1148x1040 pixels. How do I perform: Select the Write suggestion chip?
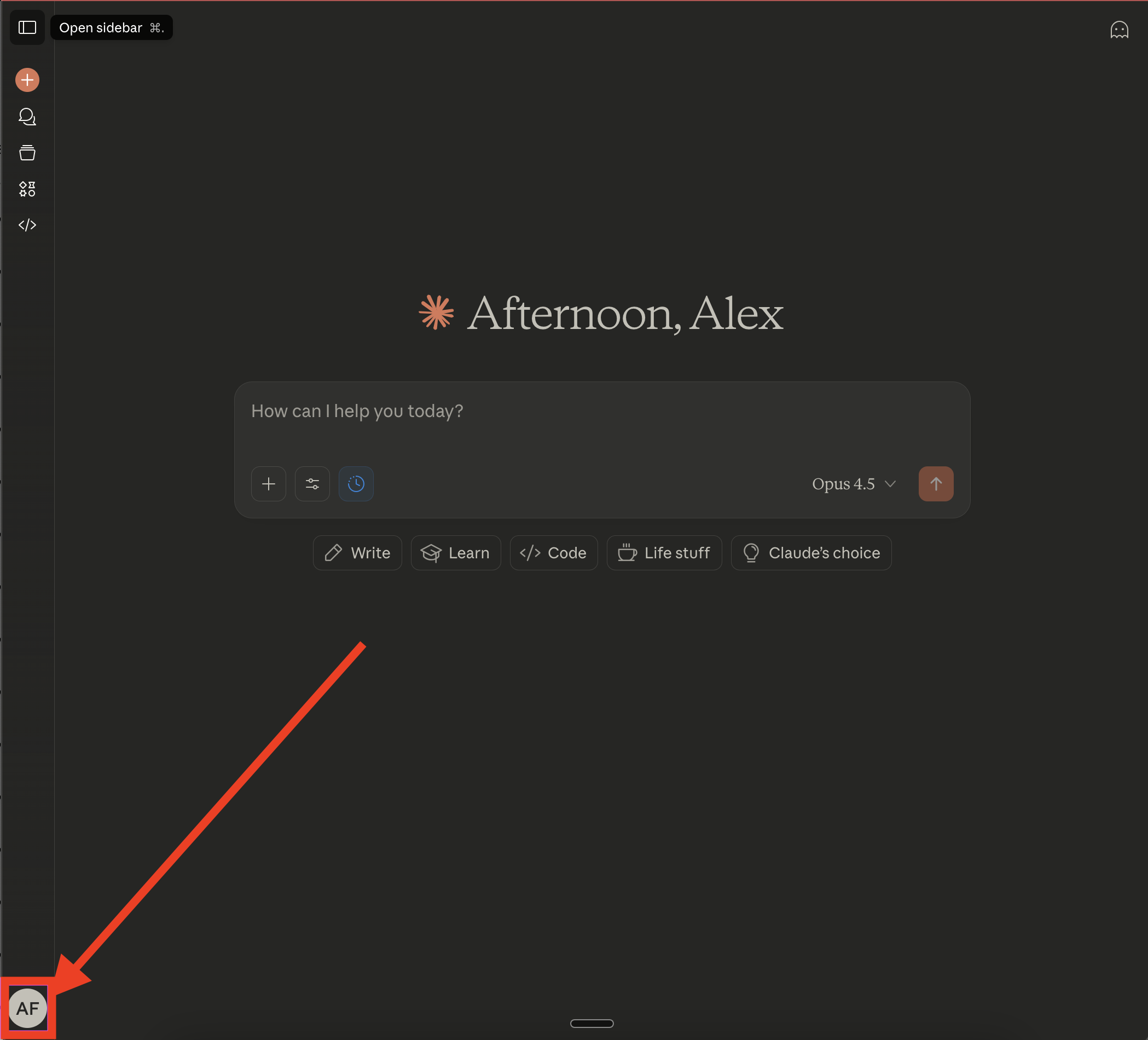click(x=357, y=552)
